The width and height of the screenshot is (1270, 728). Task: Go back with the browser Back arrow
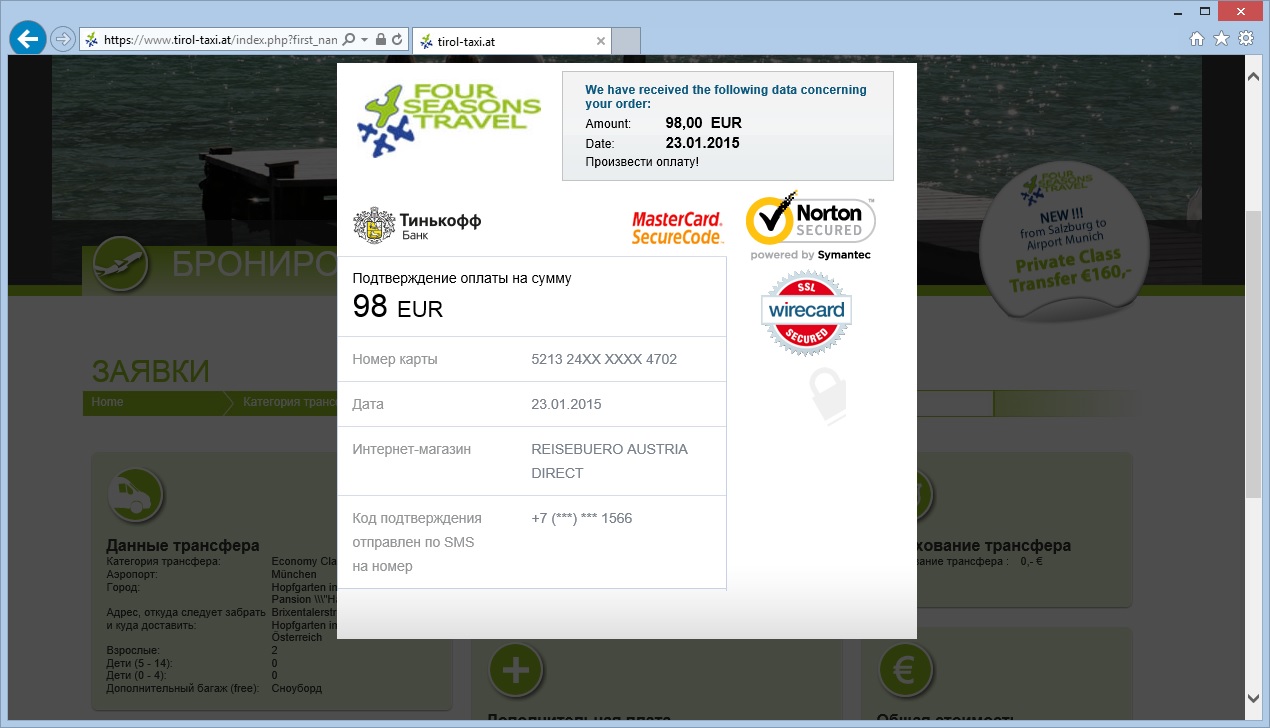tap(28, 39)
